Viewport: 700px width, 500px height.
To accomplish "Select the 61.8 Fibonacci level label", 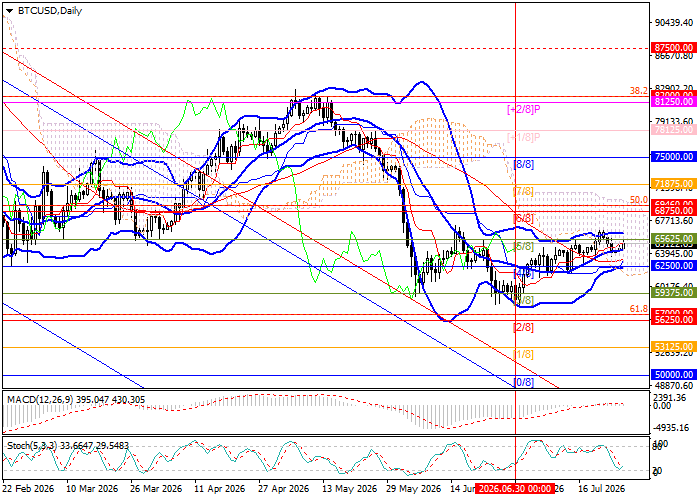I will (x=639, y=309).
